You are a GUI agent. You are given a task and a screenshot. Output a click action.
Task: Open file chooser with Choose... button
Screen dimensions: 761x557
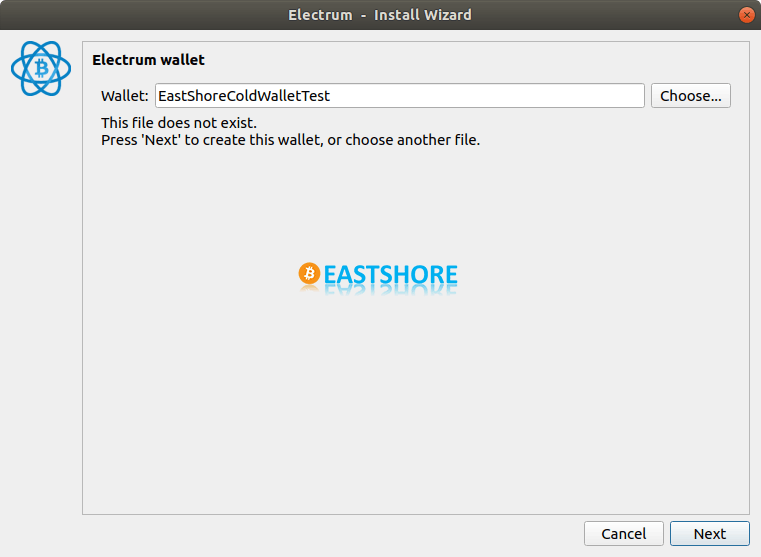tap(690, 96)
